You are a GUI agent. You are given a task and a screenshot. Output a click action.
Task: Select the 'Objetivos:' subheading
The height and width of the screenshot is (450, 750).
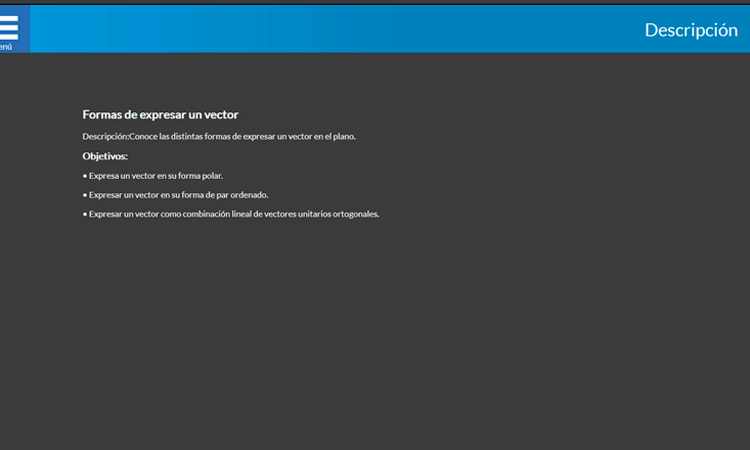click(x=105, y=156)
